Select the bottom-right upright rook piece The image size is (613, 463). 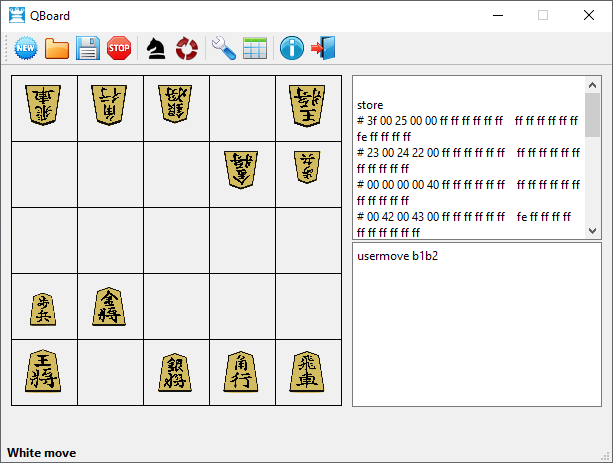(x=307, y=371)
